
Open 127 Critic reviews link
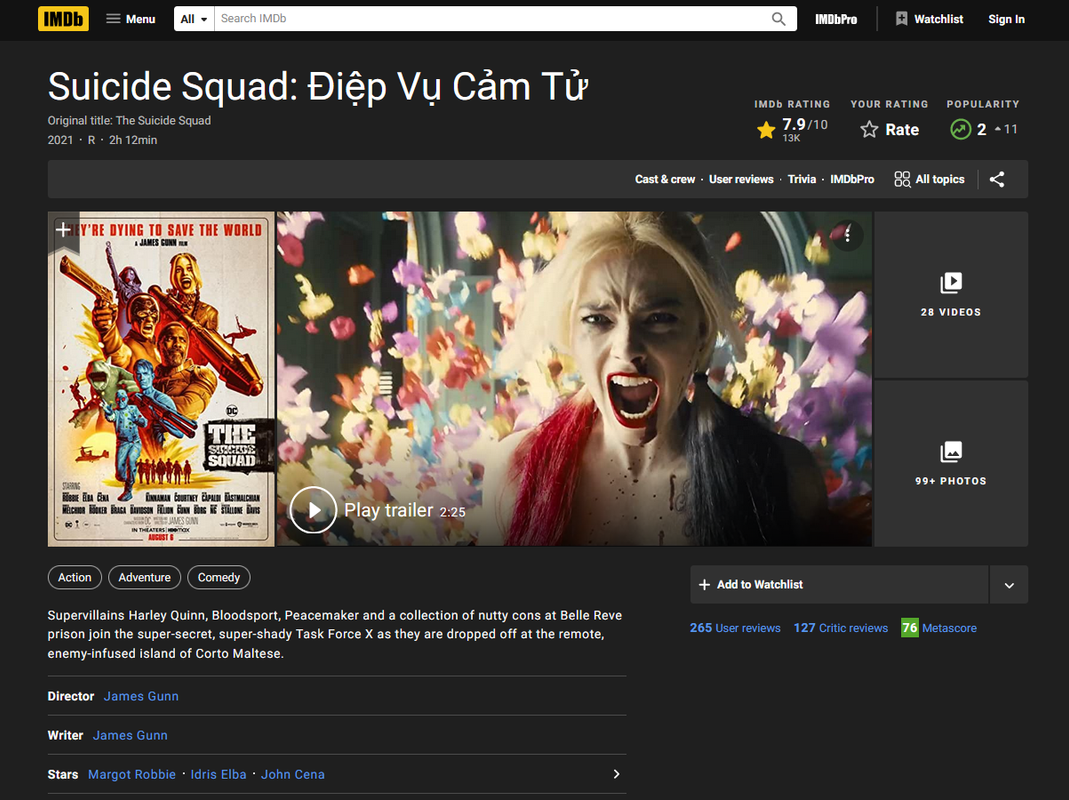click(x=841, y=628)
